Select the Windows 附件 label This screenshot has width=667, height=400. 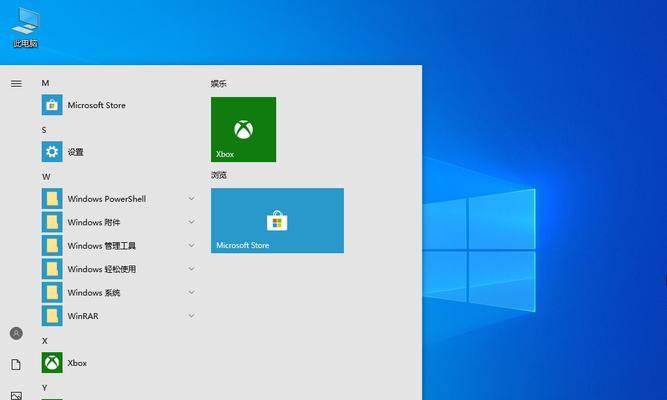click(x=94, y=222)
